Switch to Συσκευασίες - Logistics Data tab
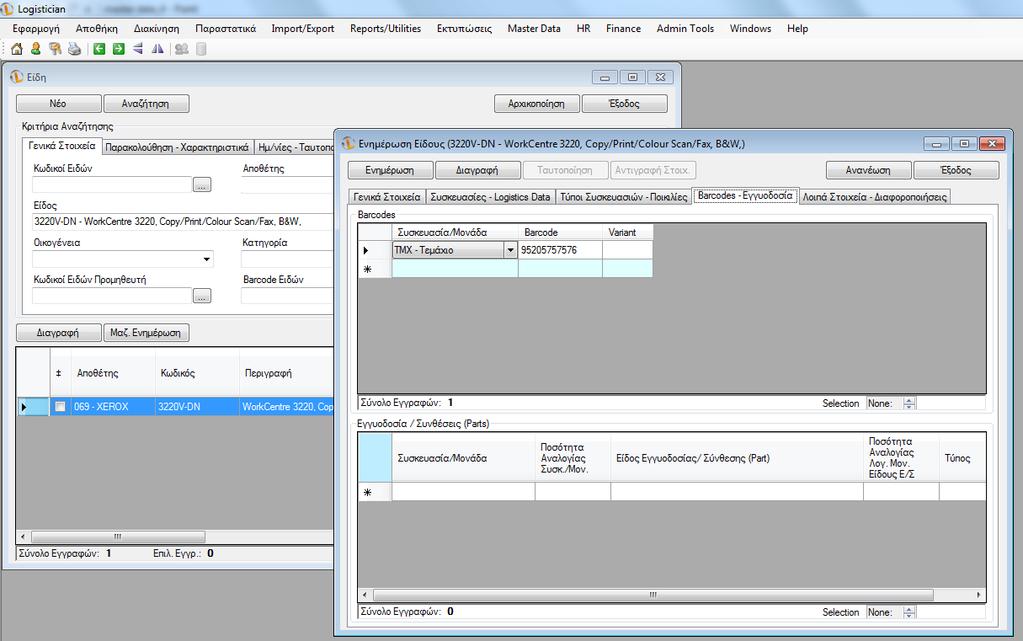 [x=490, y=197]
